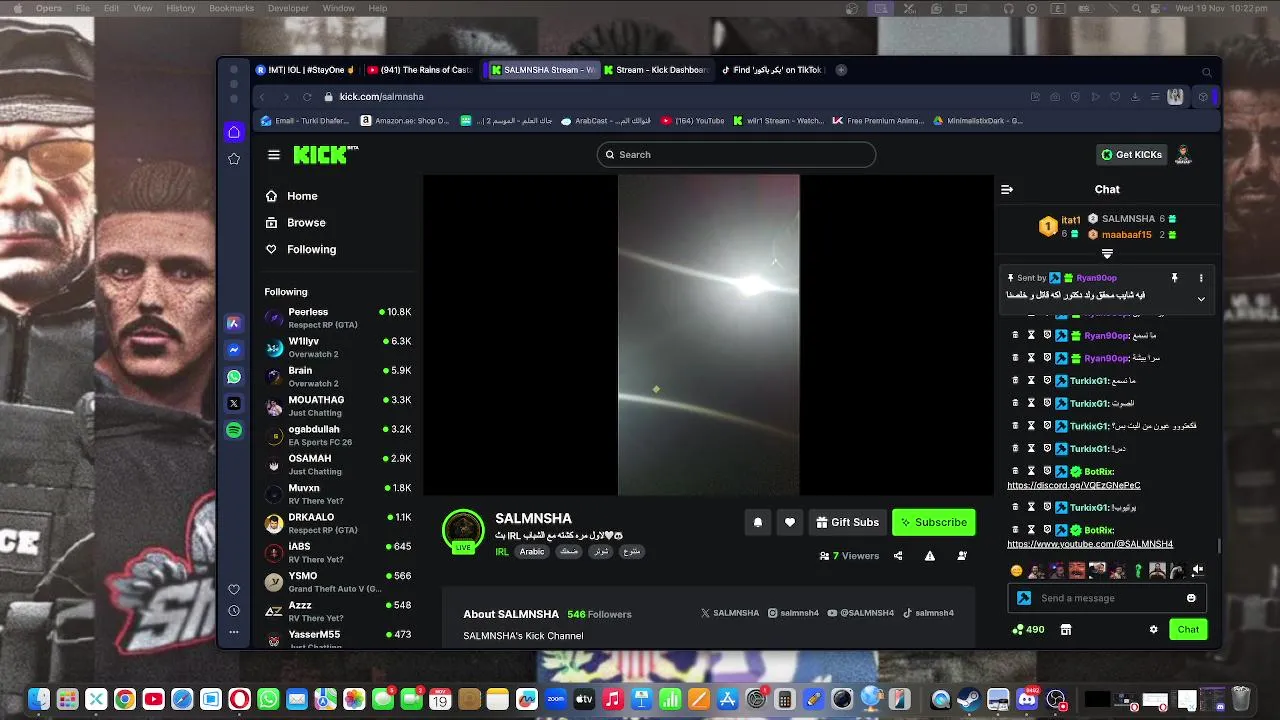
Task: Switch to TikTok Find tab
Action: 773,70
